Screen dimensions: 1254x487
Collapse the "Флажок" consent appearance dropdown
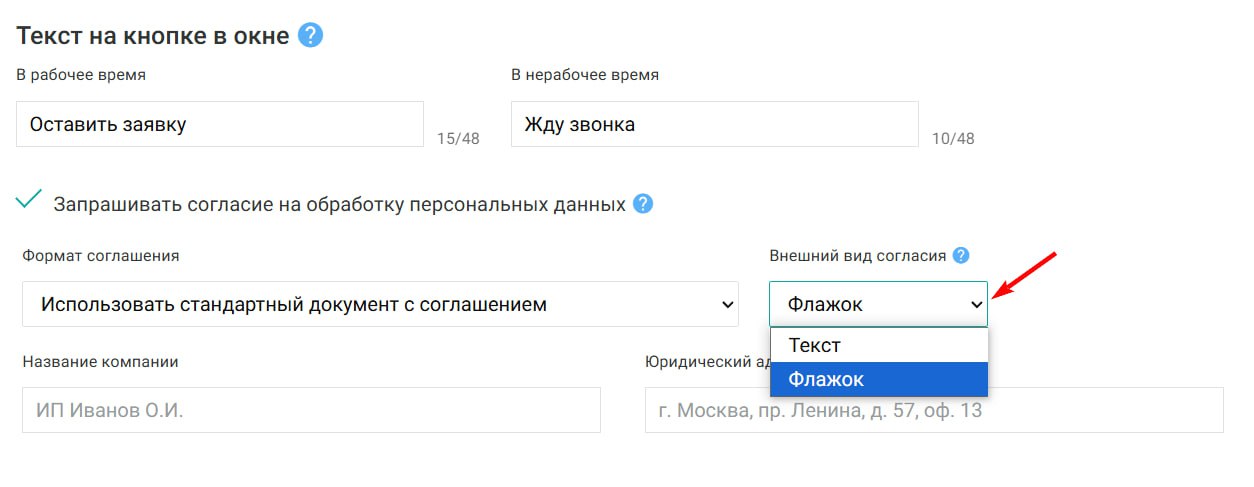coord(878,304)
